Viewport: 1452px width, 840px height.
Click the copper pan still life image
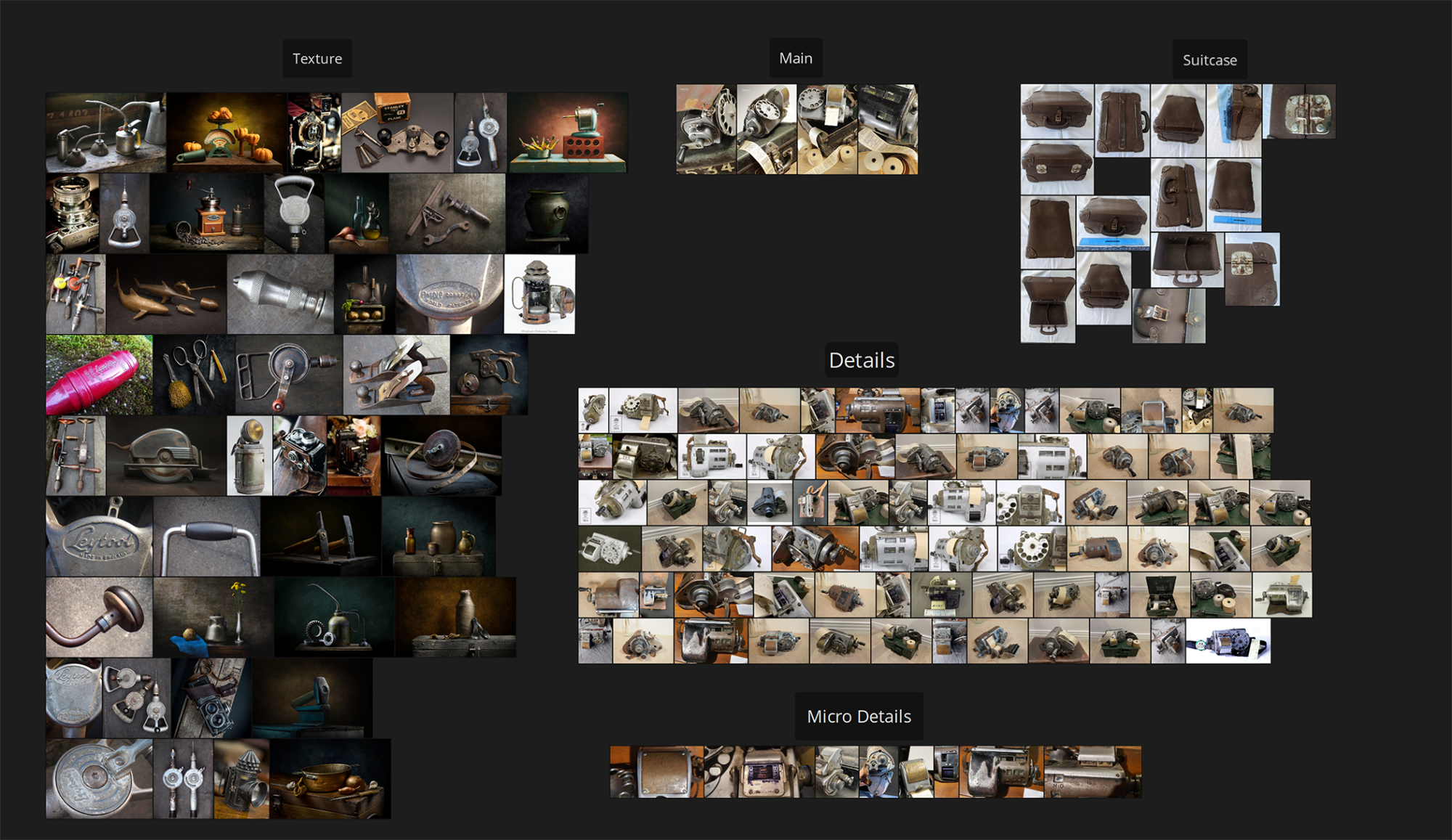pos(330,779)
